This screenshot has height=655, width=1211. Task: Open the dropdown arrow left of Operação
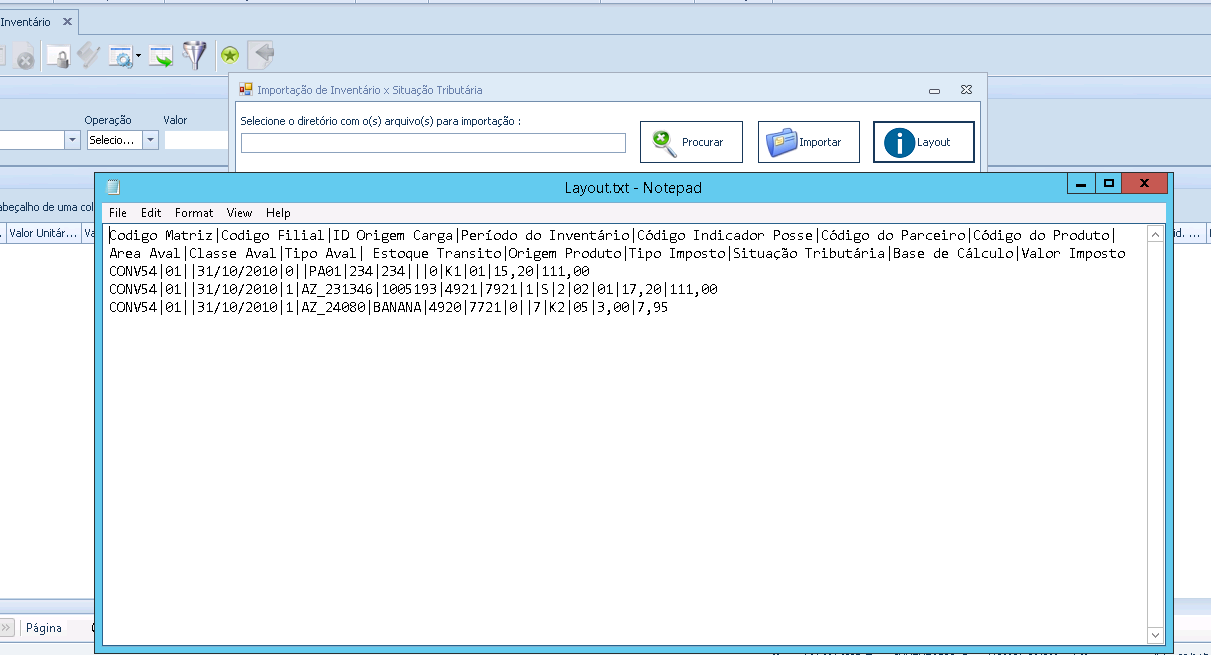tap(72, 140)
